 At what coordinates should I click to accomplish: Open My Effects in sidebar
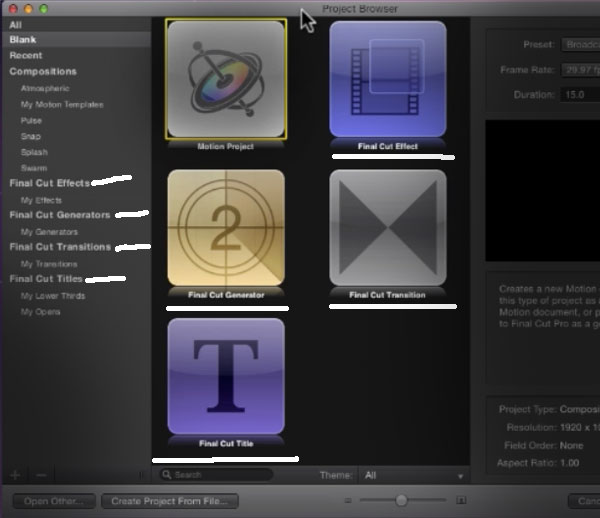click(x=41, y=200)
